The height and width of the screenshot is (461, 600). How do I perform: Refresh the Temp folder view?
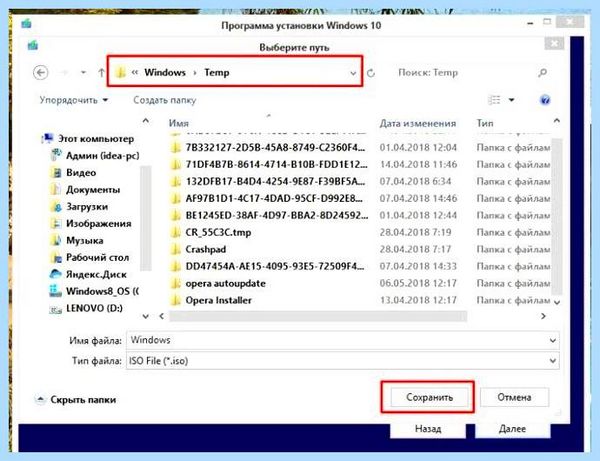point(370,73)
